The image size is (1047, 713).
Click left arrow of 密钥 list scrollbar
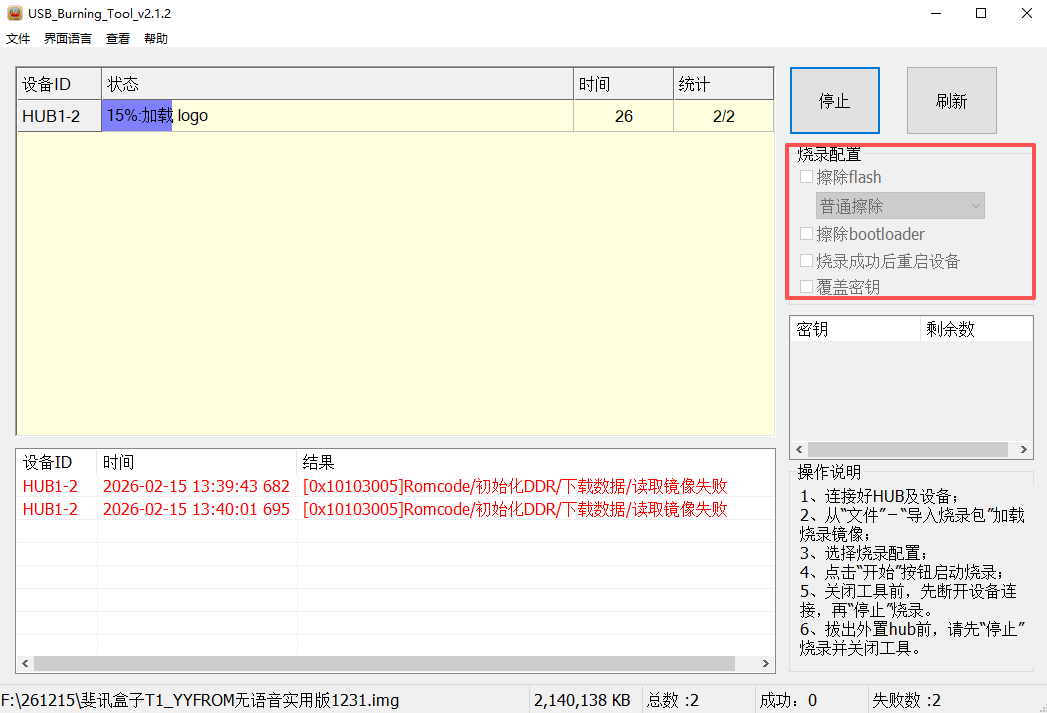[x=798, y=450]
